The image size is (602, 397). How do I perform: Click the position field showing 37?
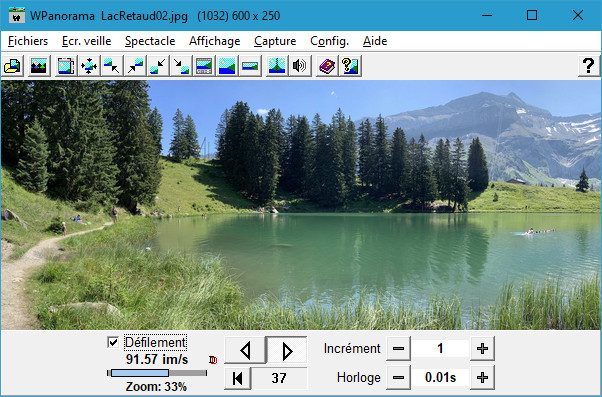click(x=279, y=378)
